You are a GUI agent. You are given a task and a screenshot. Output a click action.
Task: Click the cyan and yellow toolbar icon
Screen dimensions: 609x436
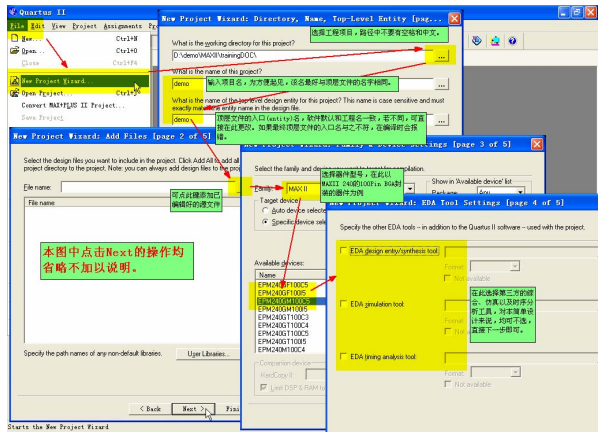pos(495,41)
